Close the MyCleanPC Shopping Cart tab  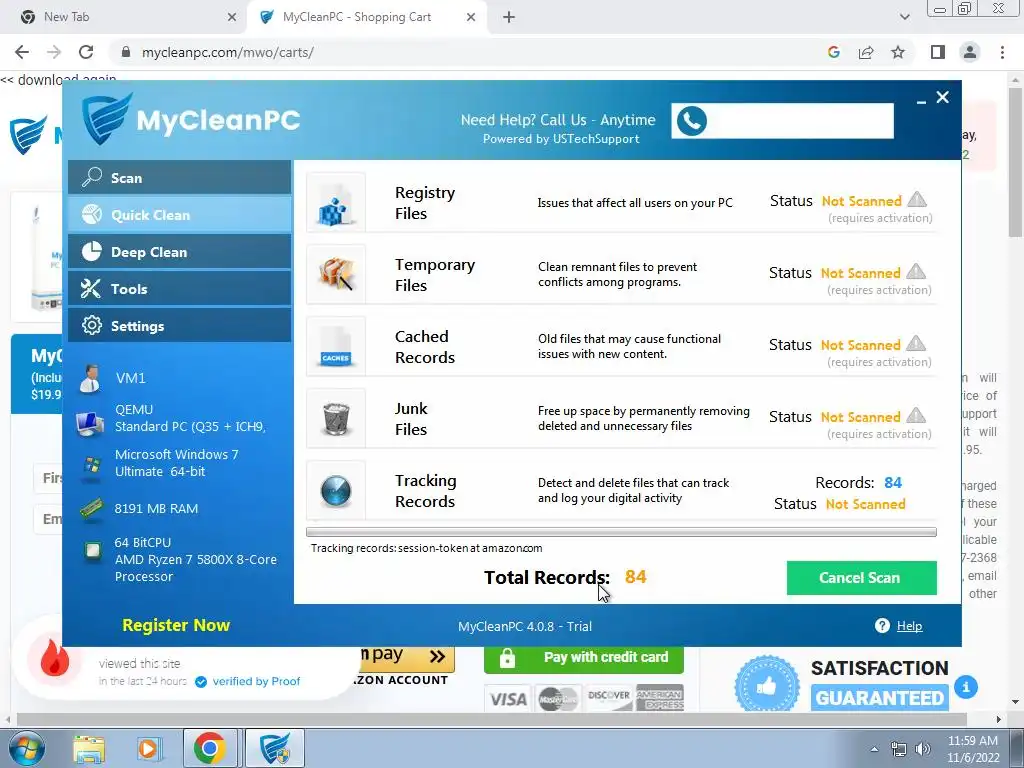point(471,17)
